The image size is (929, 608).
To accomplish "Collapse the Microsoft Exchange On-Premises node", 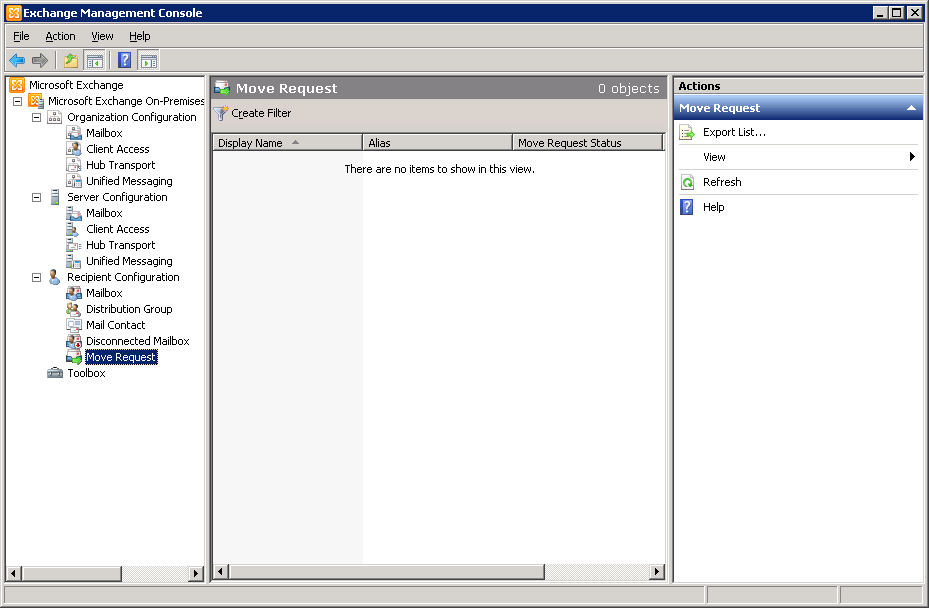I will [18, 101].
